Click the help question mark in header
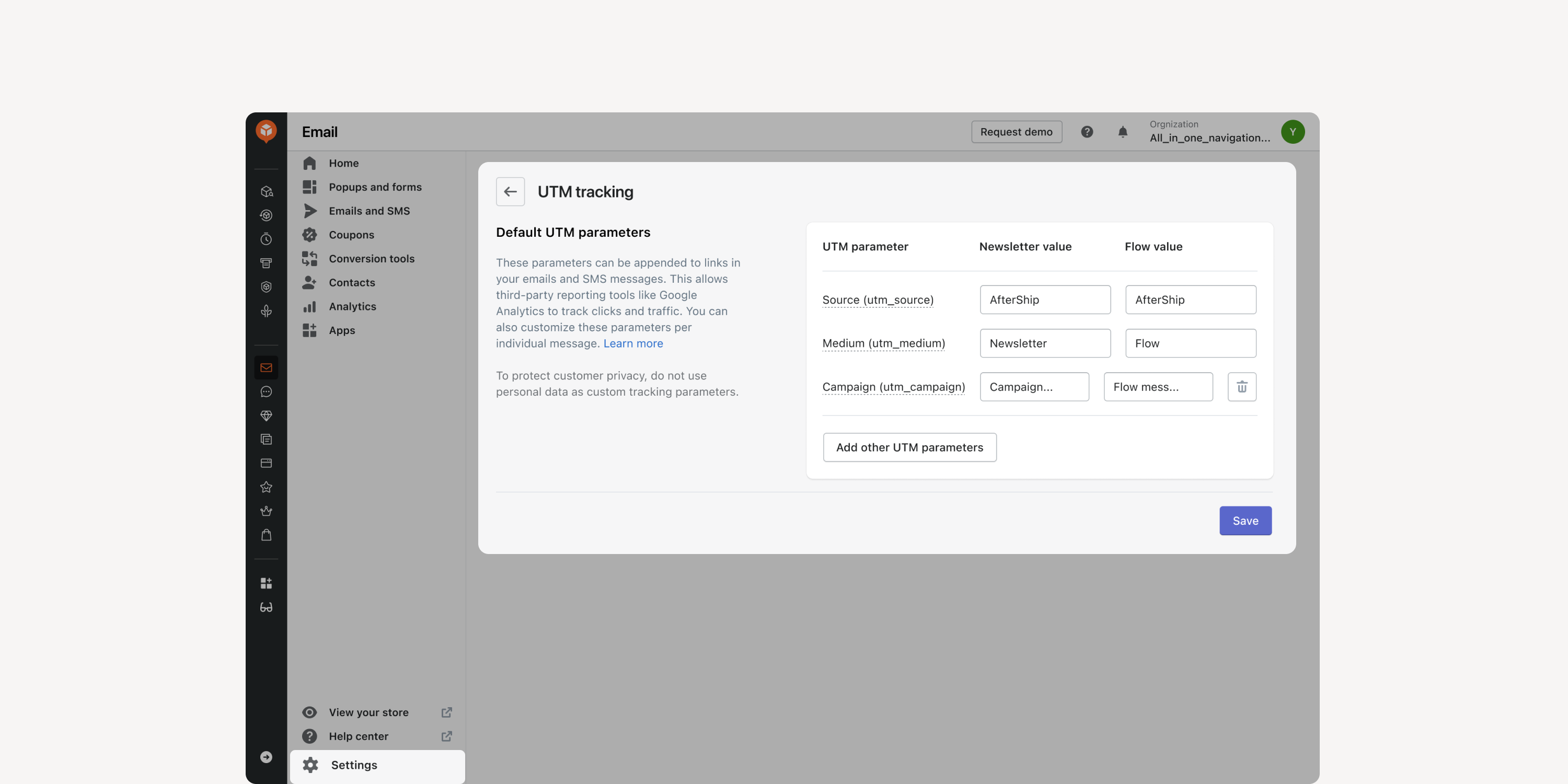The height and width of the screenshot is (784, 1568). point(1087,132)
